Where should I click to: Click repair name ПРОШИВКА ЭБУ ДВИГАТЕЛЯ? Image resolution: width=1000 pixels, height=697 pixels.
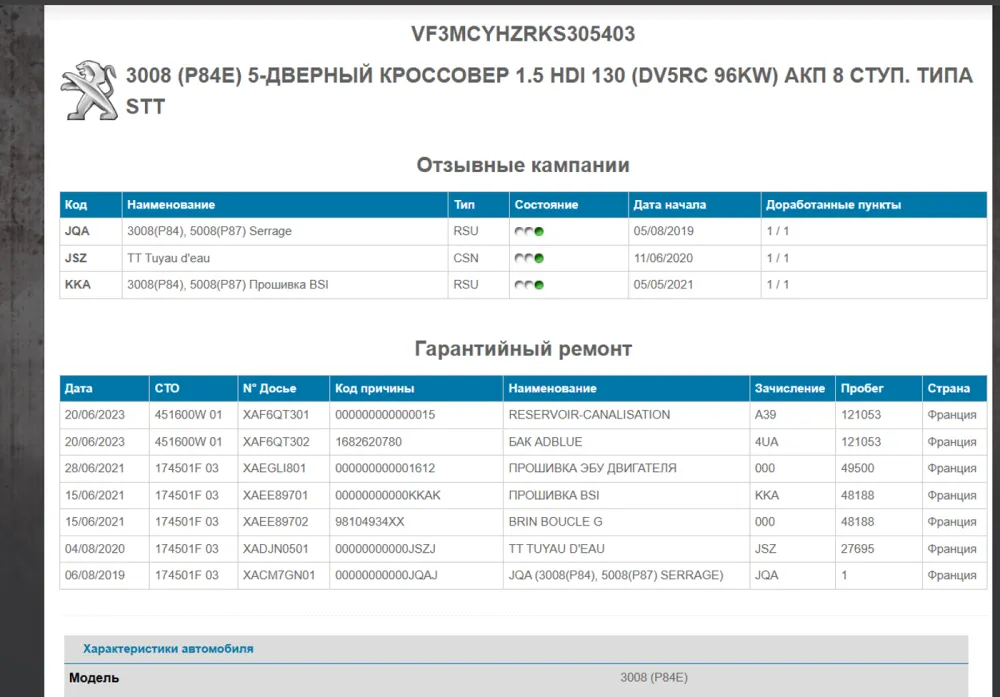592,468
